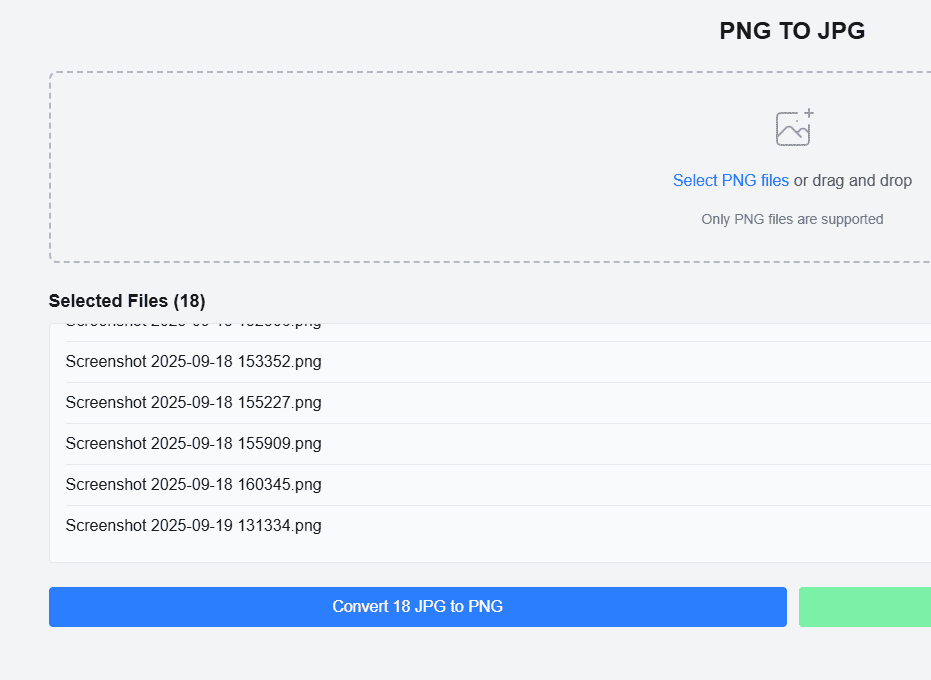Click the green button beside Convert
The image size is (931, 680).
864,607
